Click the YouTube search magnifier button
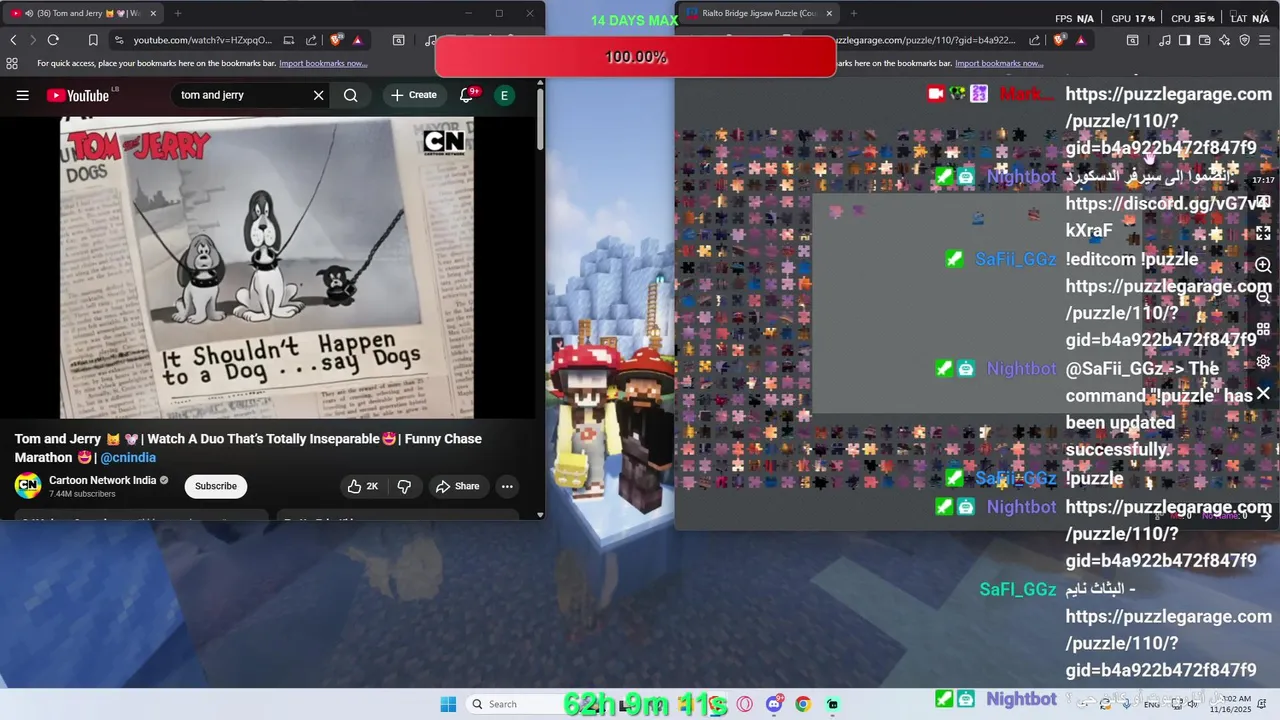 pyautogui.click(x=350, y=95)
